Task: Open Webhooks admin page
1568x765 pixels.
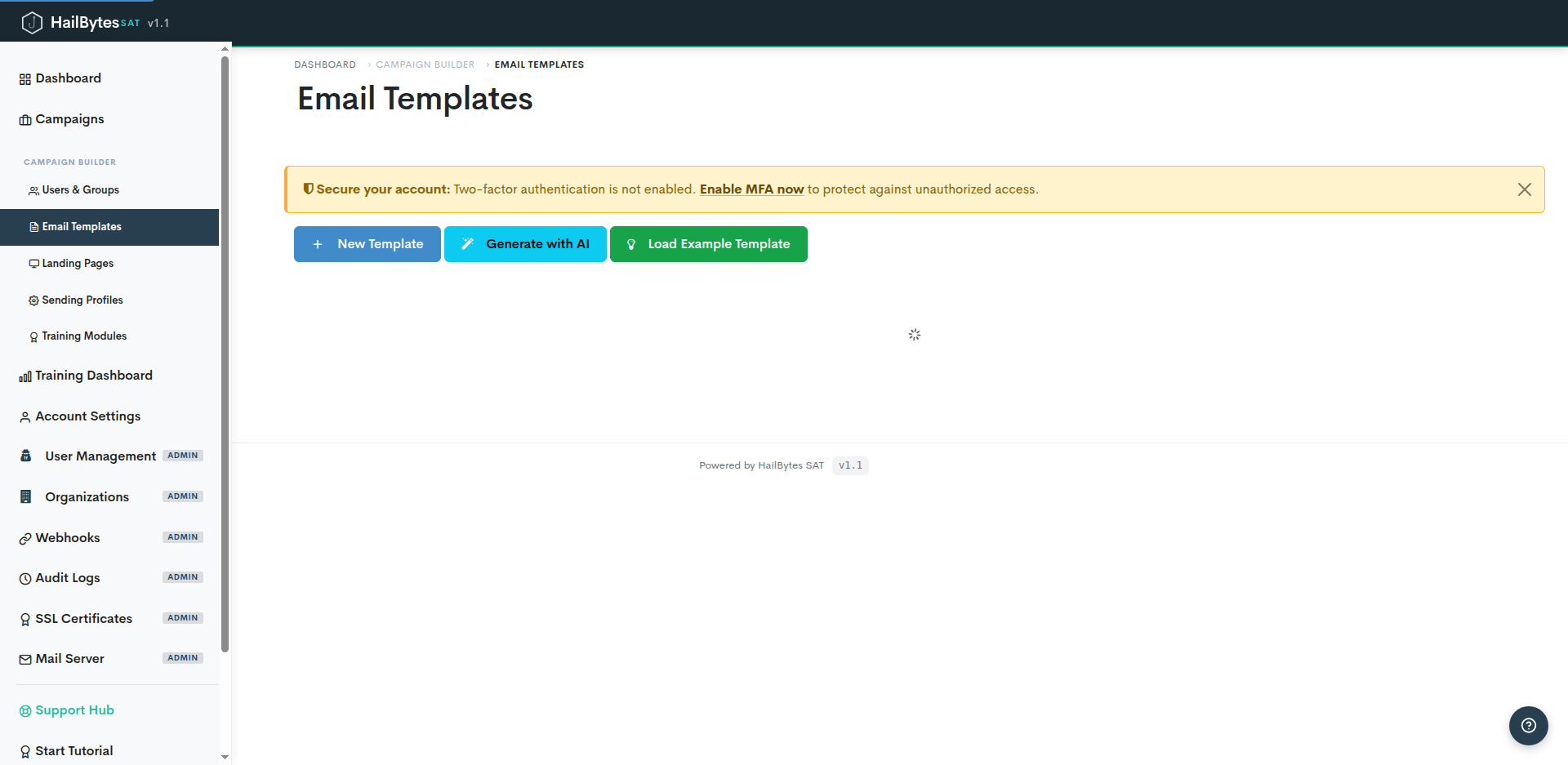Action: [x=109, y=538]
